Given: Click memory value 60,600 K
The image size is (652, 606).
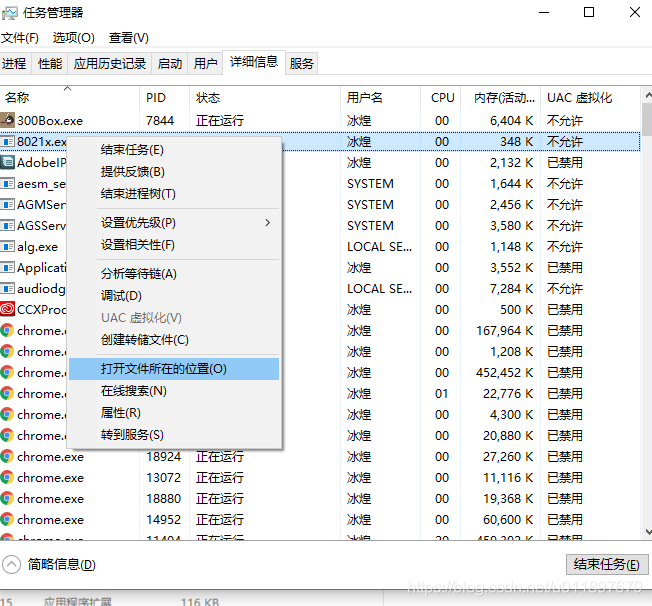Looking at the screenshot, I should 508,519.
